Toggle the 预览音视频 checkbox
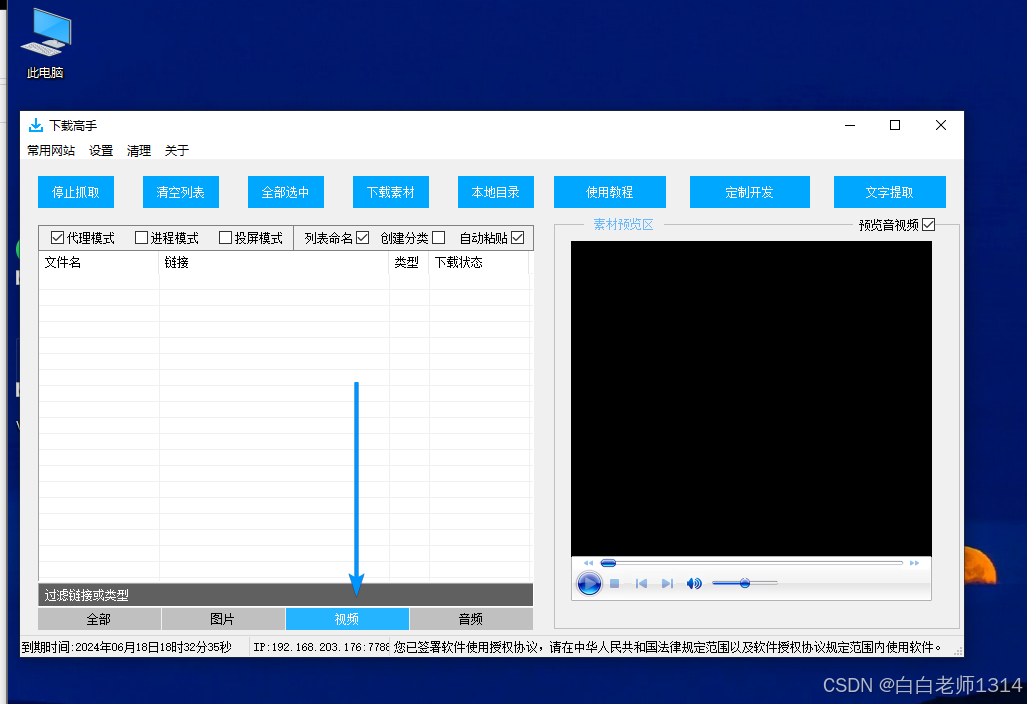The height and width of the screenshot is (704, 1027). [x=928, y=225]
